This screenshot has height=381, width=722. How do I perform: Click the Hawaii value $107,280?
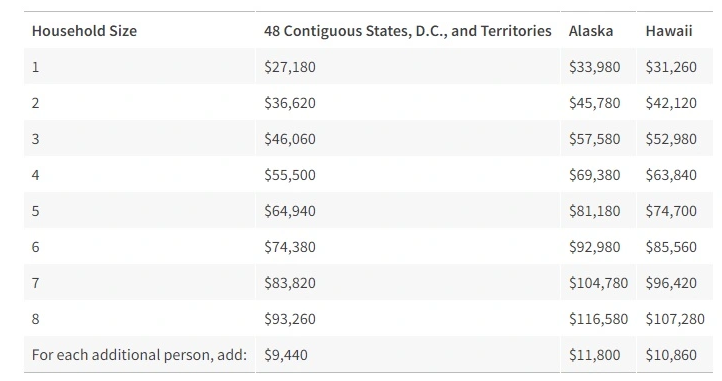coord(675,318)
